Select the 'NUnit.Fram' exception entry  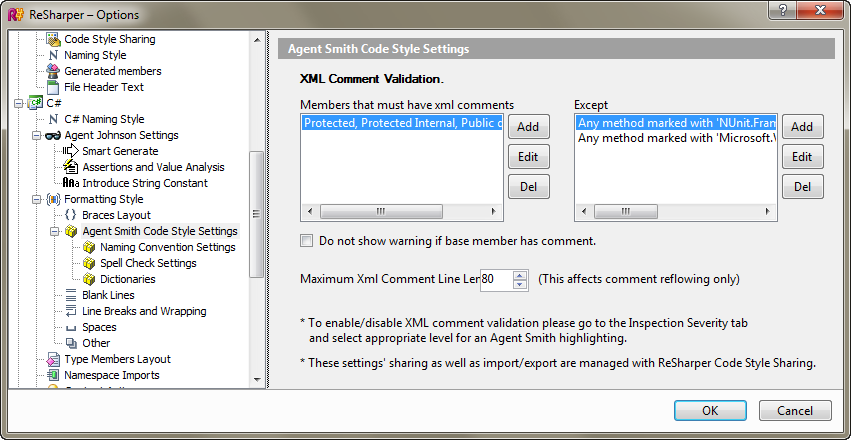pyautogui.click(x=676, y=123)
